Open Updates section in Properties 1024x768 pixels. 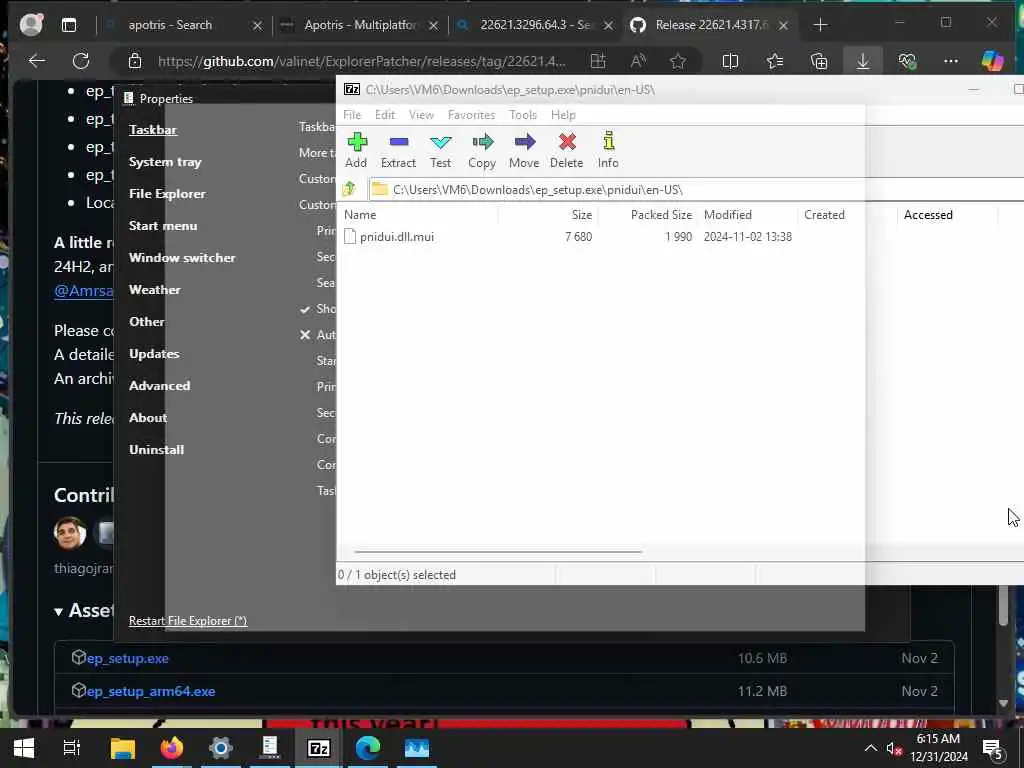tap(154, 354)
